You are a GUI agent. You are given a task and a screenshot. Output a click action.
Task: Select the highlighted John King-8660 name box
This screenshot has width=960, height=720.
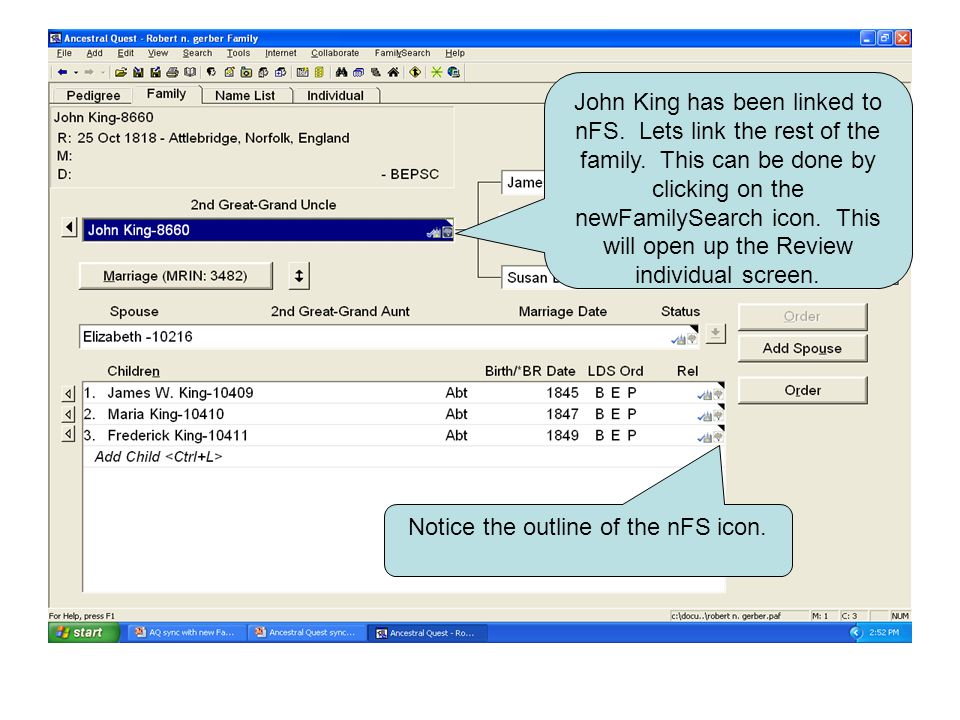click(268, 230)
